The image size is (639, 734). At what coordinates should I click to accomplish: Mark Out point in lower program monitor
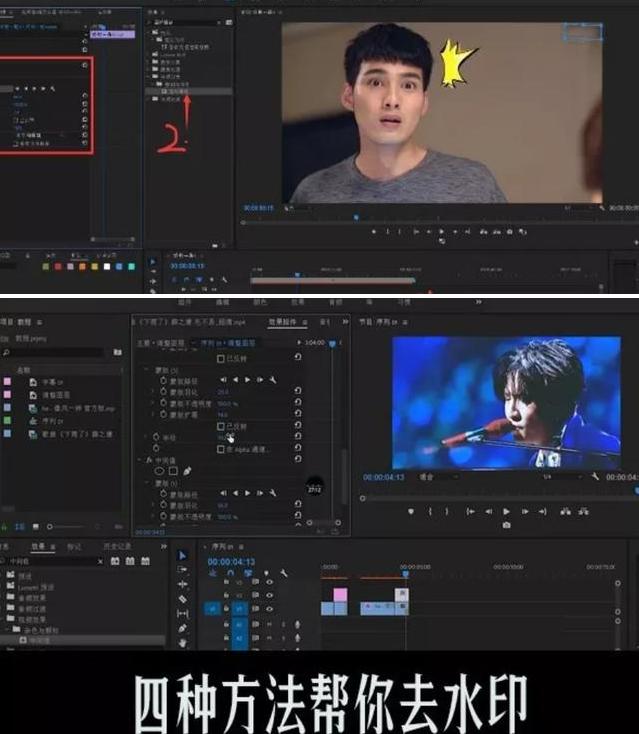point(447,512)
